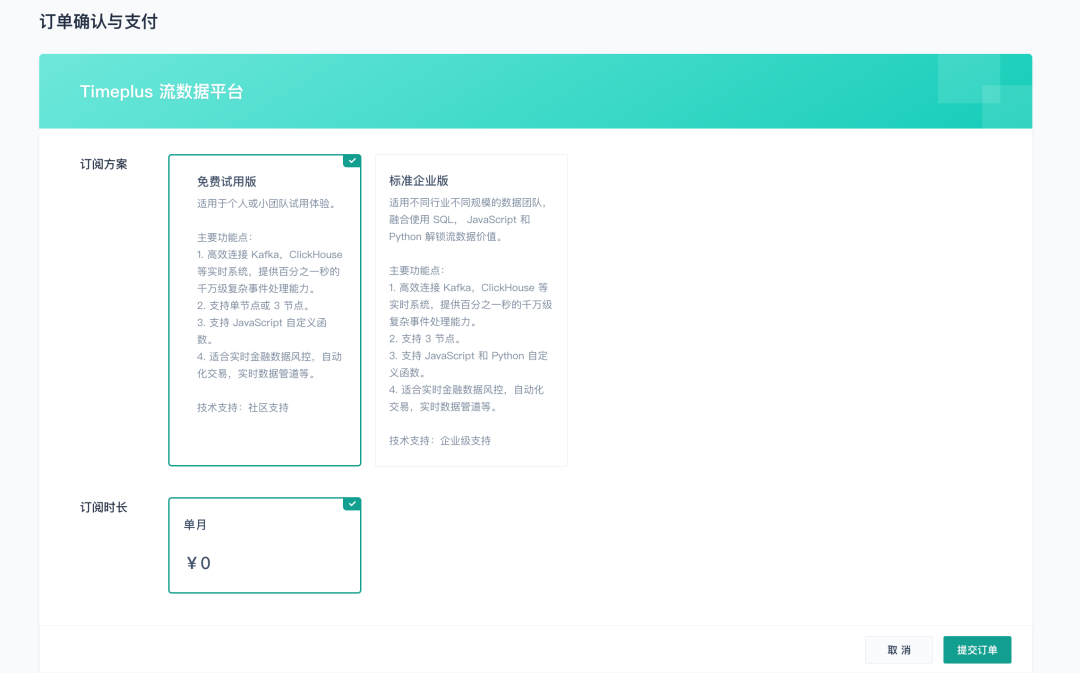This screenshot has width=1080, height=673.
Task: Click the ¥0 price value
Action: click(198, 563)
